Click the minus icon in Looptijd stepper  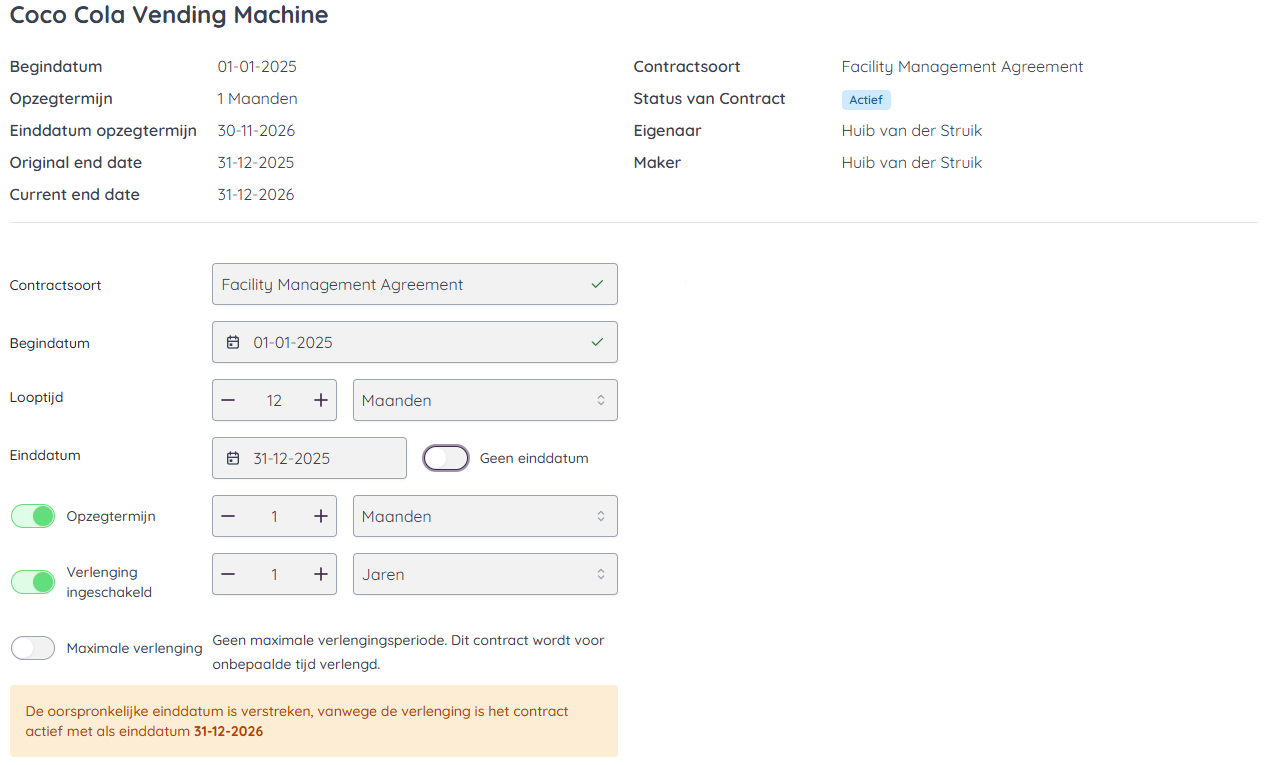pyautogui.click(x=228, y=400)
